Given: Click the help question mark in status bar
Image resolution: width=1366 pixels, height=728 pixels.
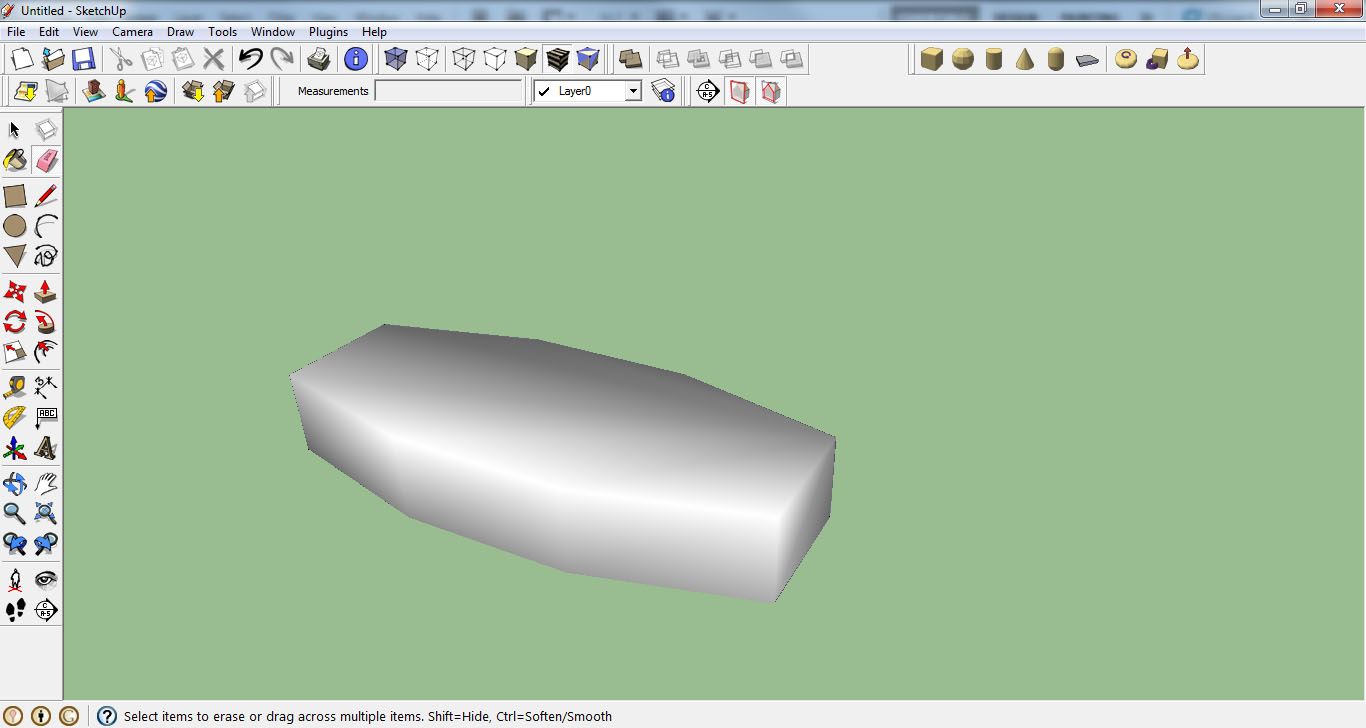Looking at the screenshot, I should (107, 716).
